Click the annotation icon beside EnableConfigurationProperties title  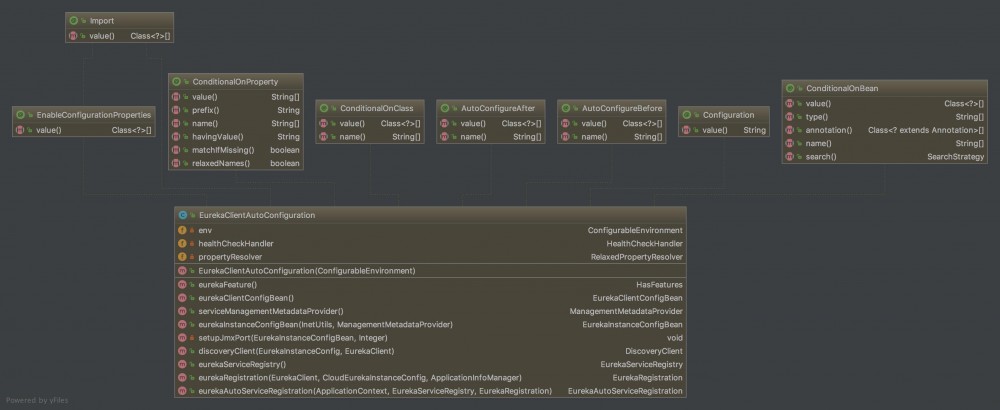tap(20, 115)
